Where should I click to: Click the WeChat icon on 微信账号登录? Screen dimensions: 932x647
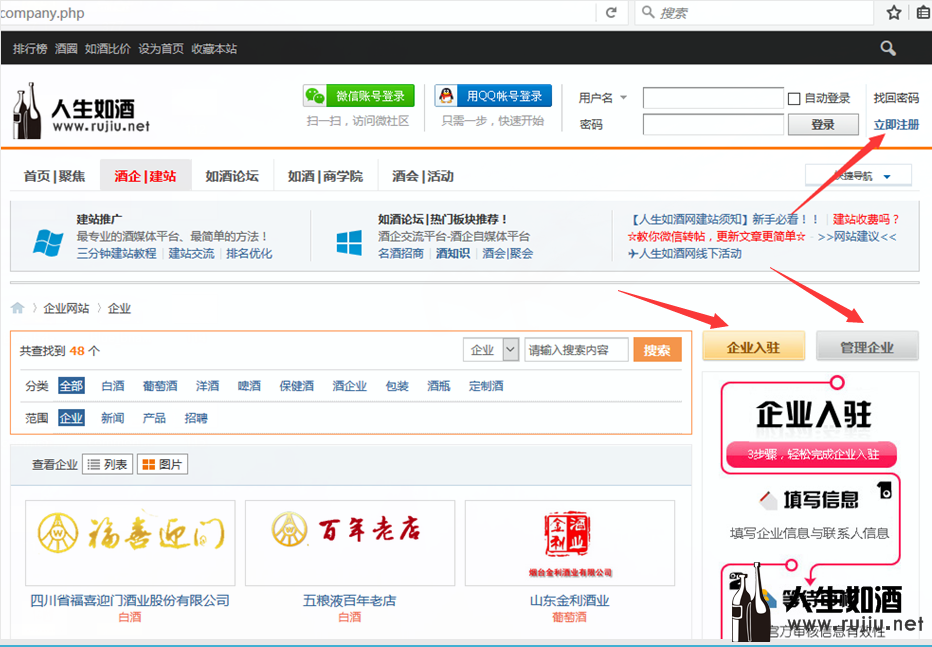(x=315, y=96)
